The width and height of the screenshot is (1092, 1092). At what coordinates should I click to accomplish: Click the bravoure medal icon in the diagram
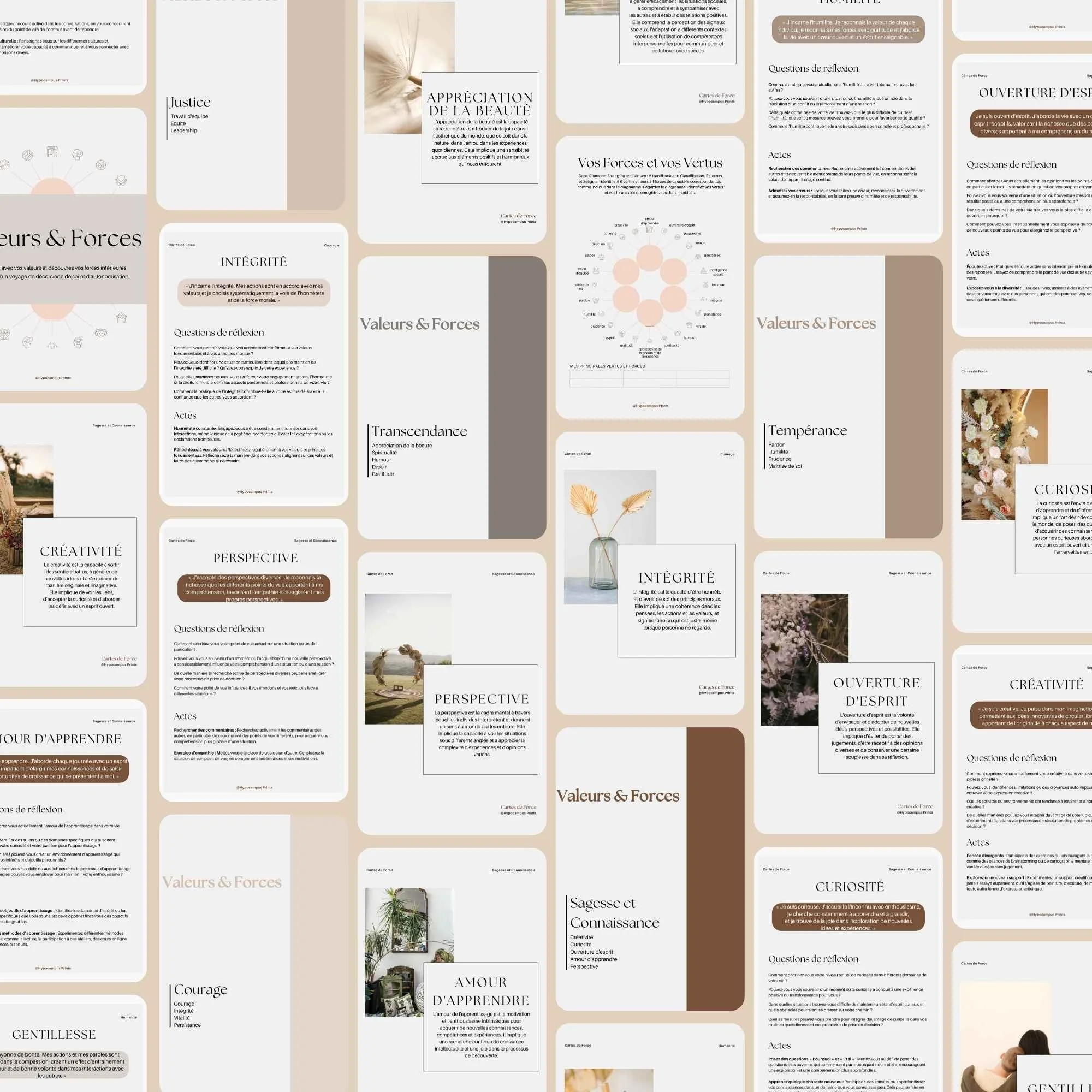pos(706,286)
